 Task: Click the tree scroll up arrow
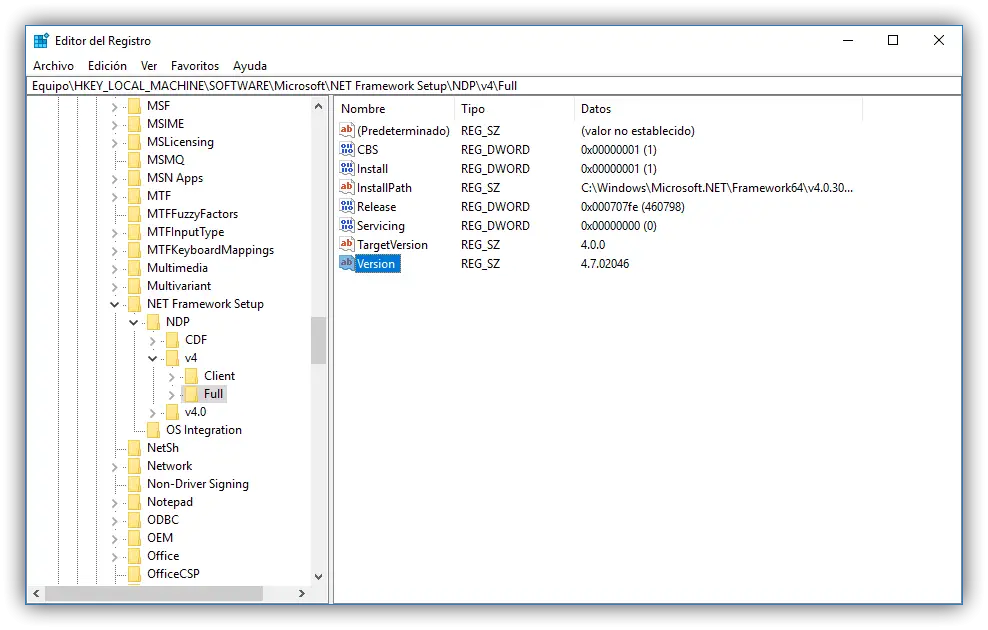pyautogui.click(x=318, y=106)
